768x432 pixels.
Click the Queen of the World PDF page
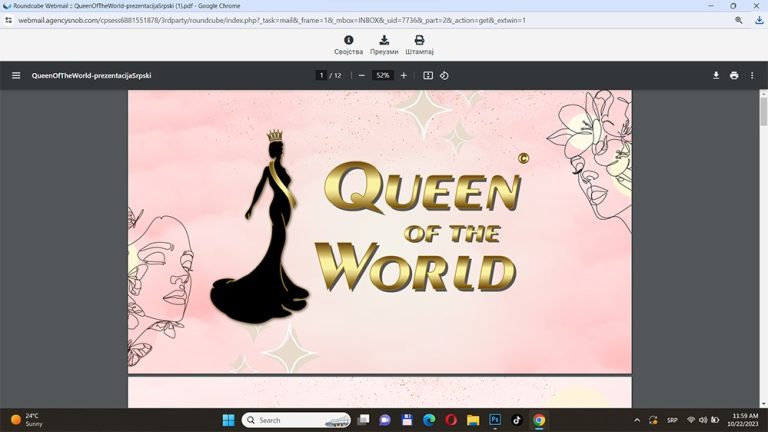point(380,232)
